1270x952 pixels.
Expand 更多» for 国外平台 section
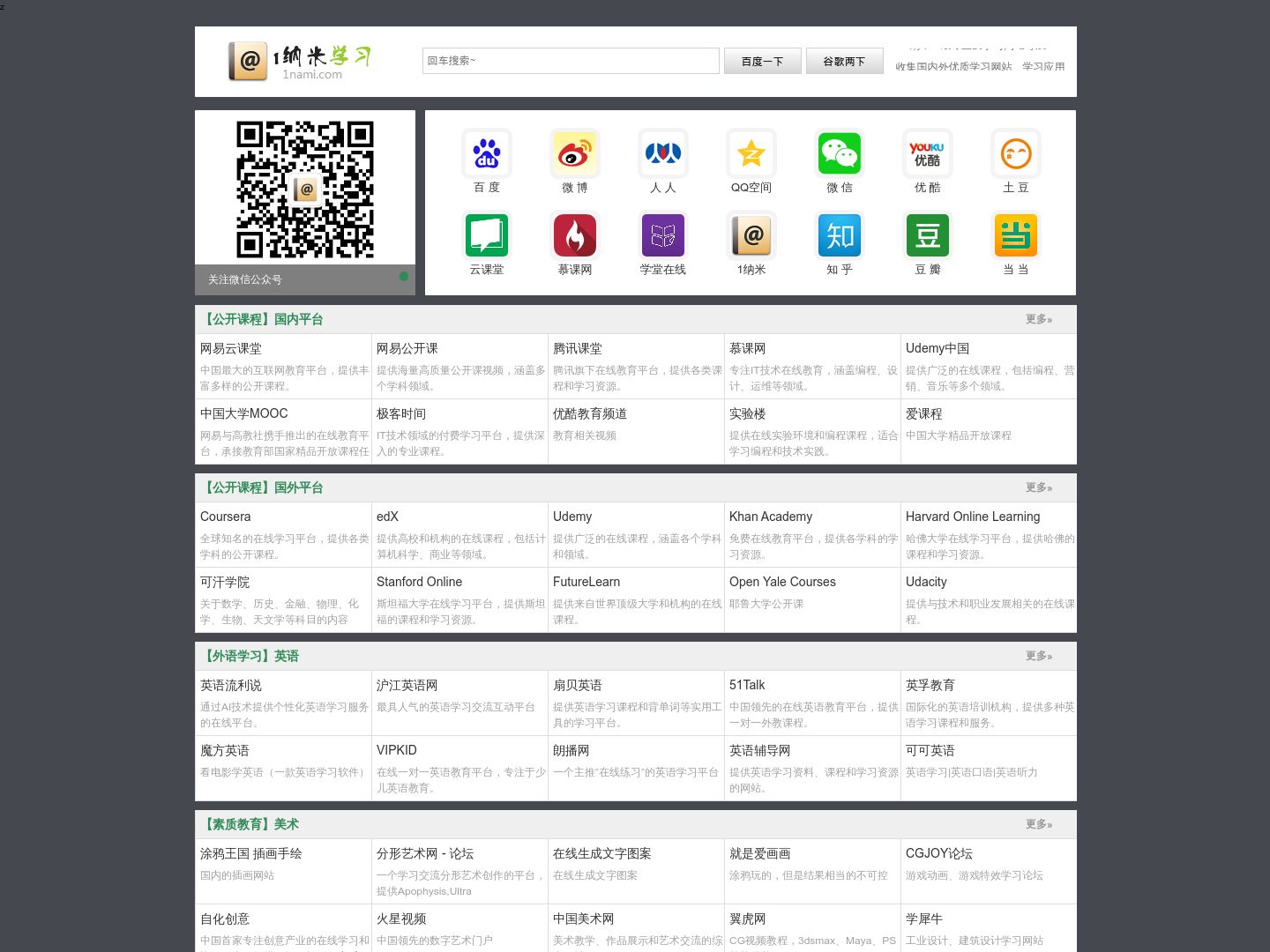tap(1039, 487)
